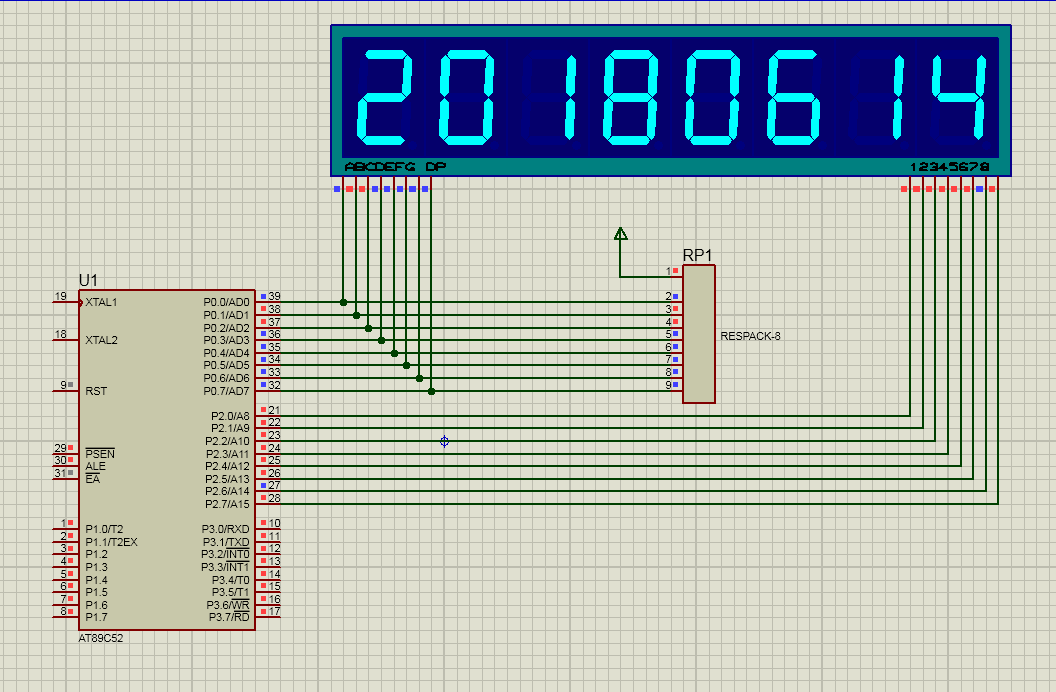The height and width of the screenshot is (692, 1056).
Task: Click the P2.5/A13 pin label
Action: coord(228,479)
